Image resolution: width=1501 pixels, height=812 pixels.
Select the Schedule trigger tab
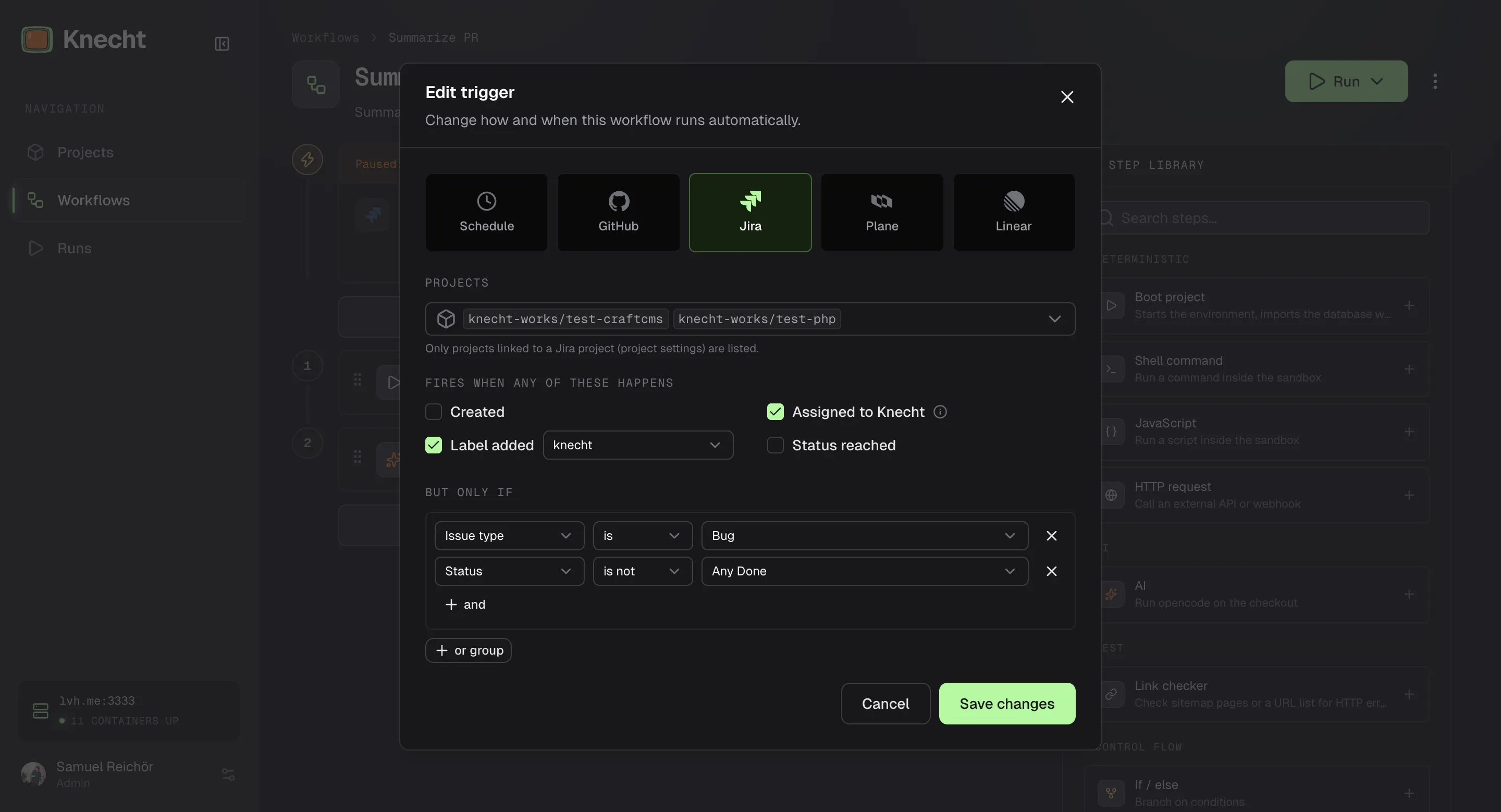[487, 213]
